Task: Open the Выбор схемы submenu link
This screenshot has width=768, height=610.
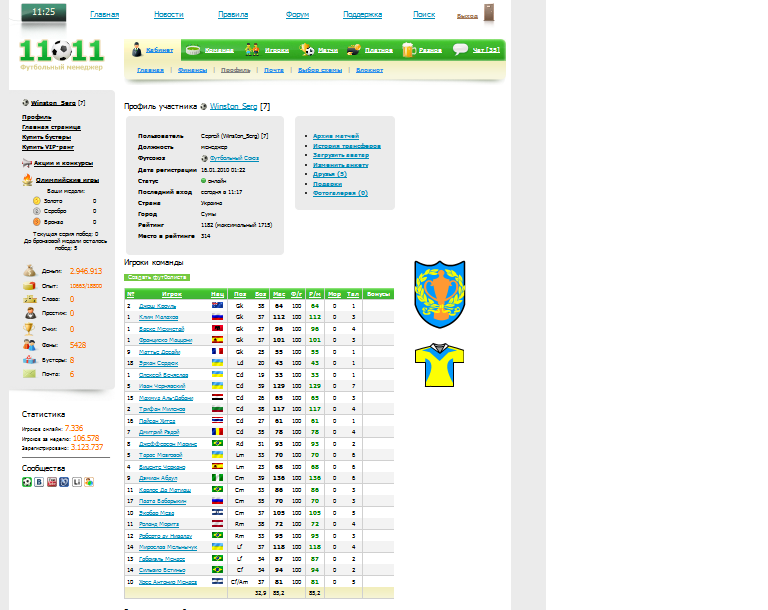Action: [319, 71]
